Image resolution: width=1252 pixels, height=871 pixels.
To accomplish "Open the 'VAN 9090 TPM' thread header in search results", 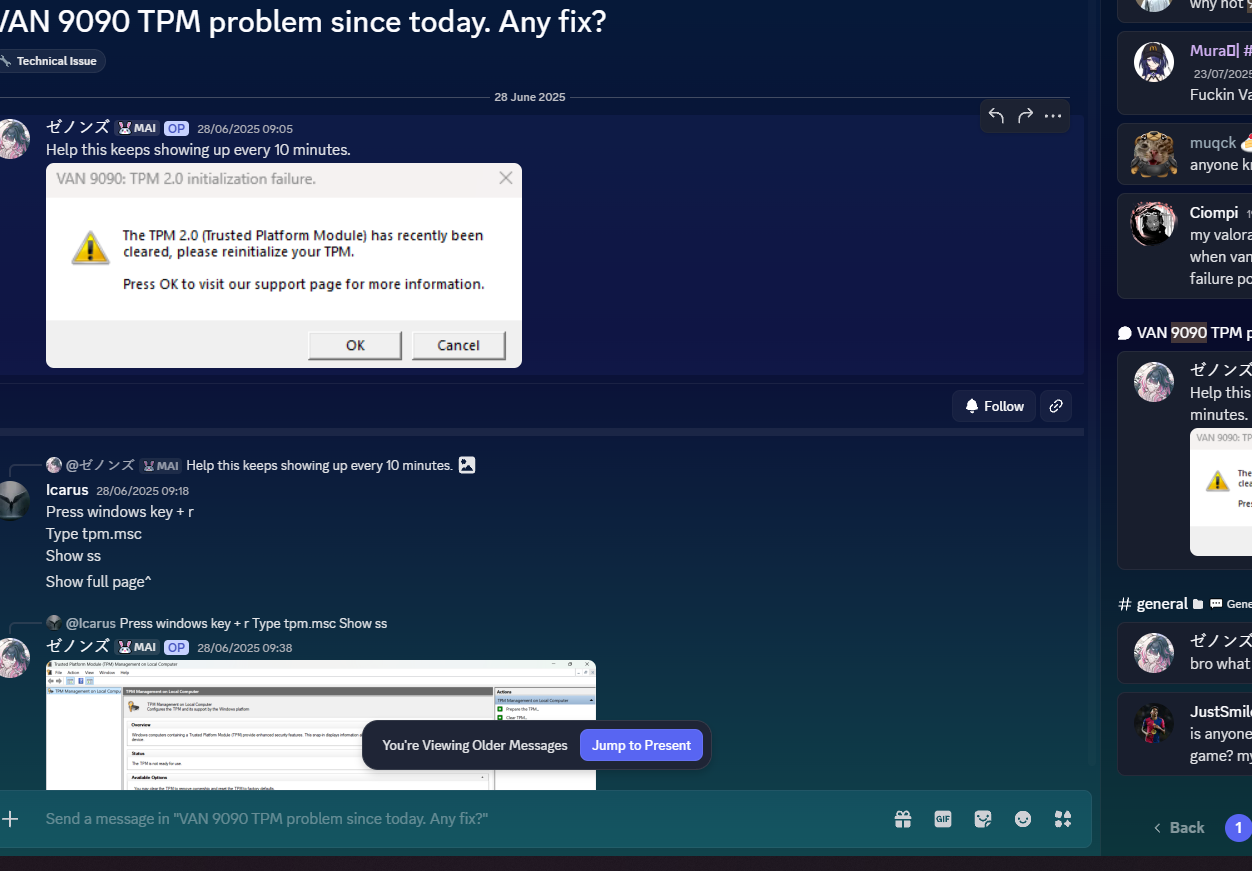I will click(1185, 332).
